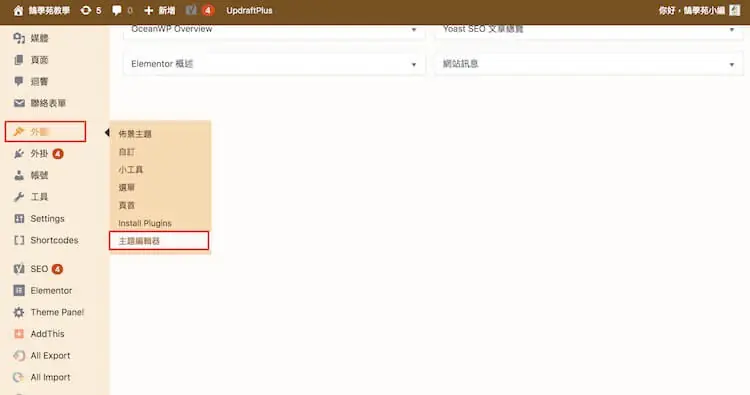Select 自訂 in the appearance submenu

tap(127, 152)
